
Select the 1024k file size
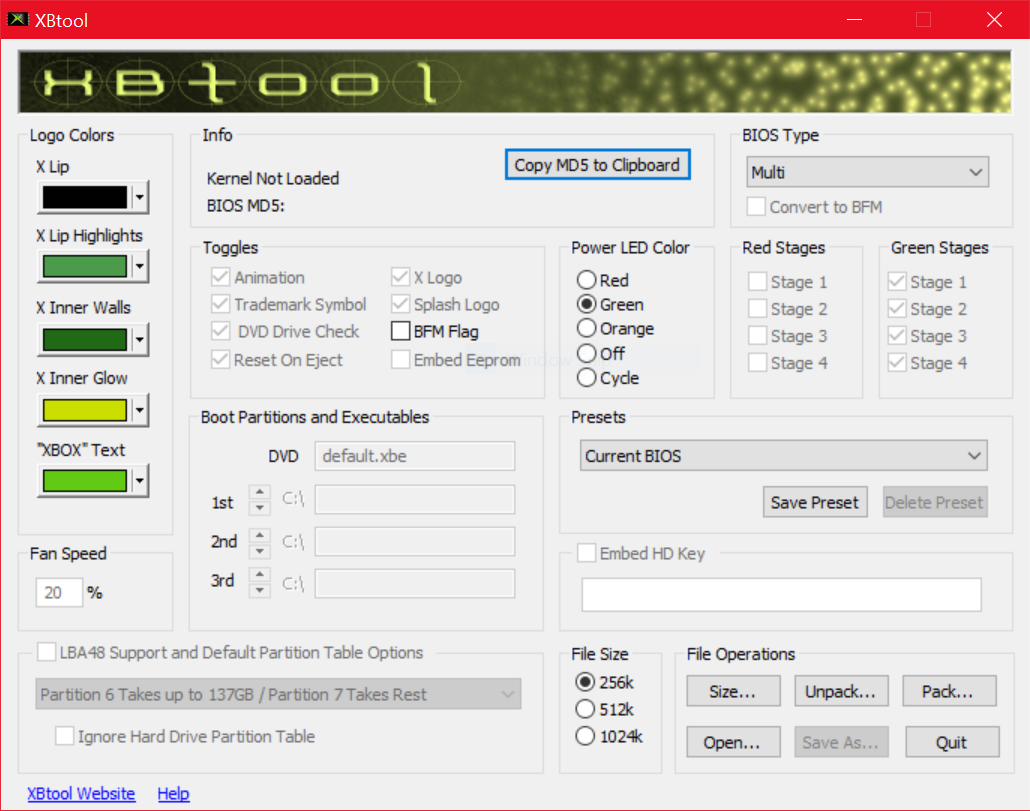585,736
